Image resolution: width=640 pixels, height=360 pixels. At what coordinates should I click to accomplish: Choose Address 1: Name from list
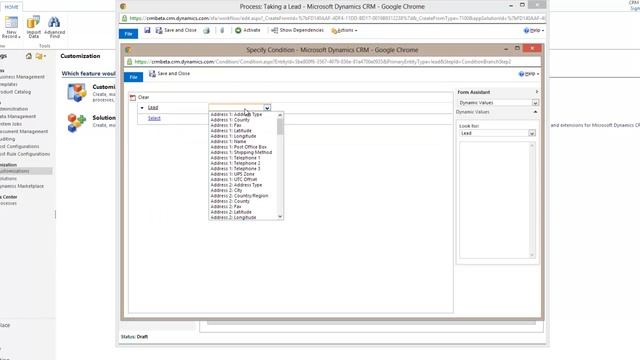(229, 142)
